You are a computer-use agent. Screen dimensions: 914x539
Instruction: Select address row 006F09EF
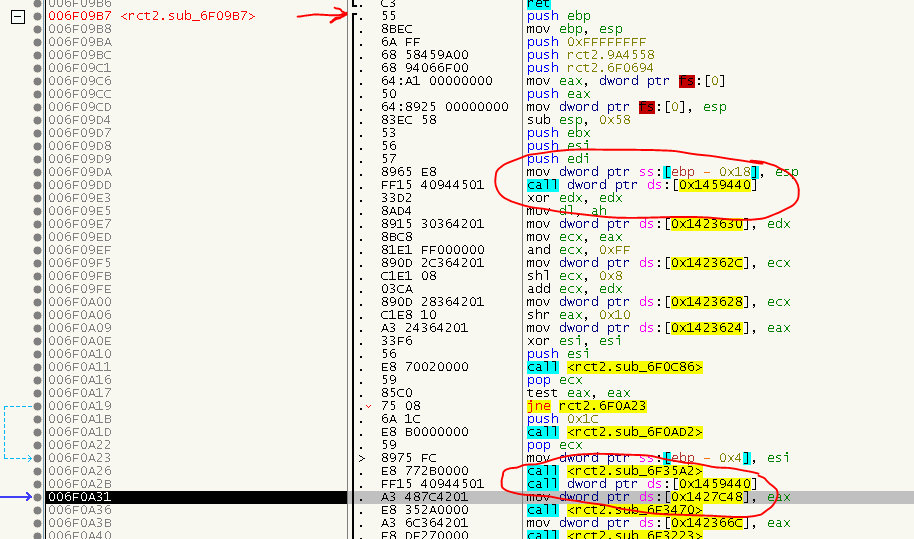click(x=80, y=250)
